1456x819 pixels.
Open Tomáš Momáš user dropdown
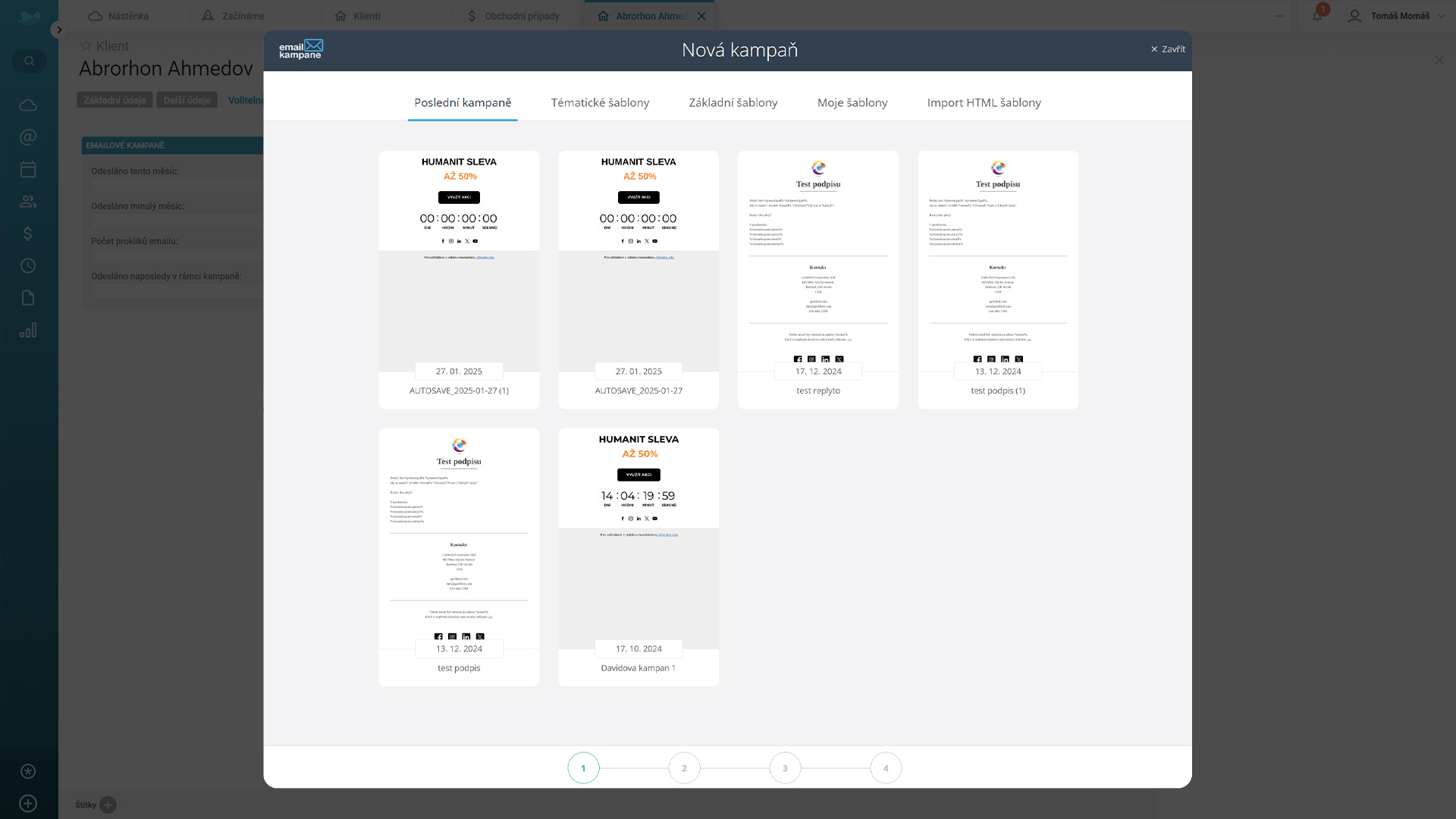click(1398, 16)
